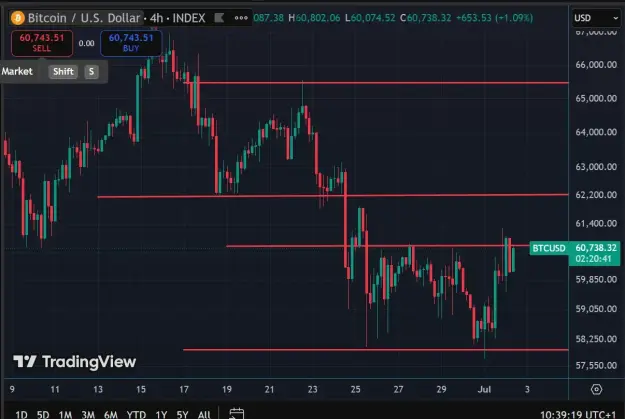This screenshot has width=625, height=419.
Task: Click the 65,000.00 price axis label
Action: tap(596, 98)
